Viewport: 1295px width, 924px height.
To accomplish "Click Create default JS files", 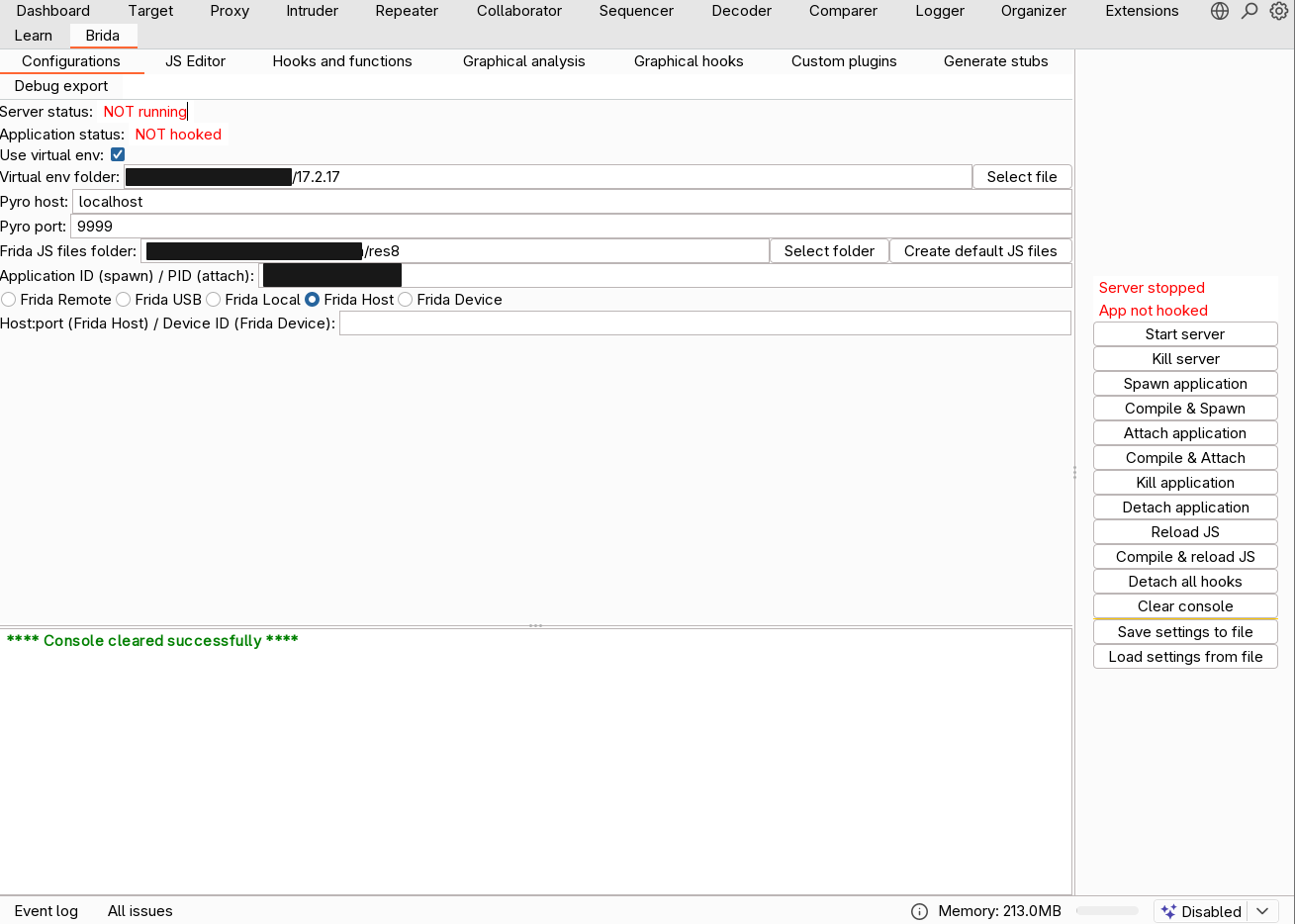I will [980, 251].
